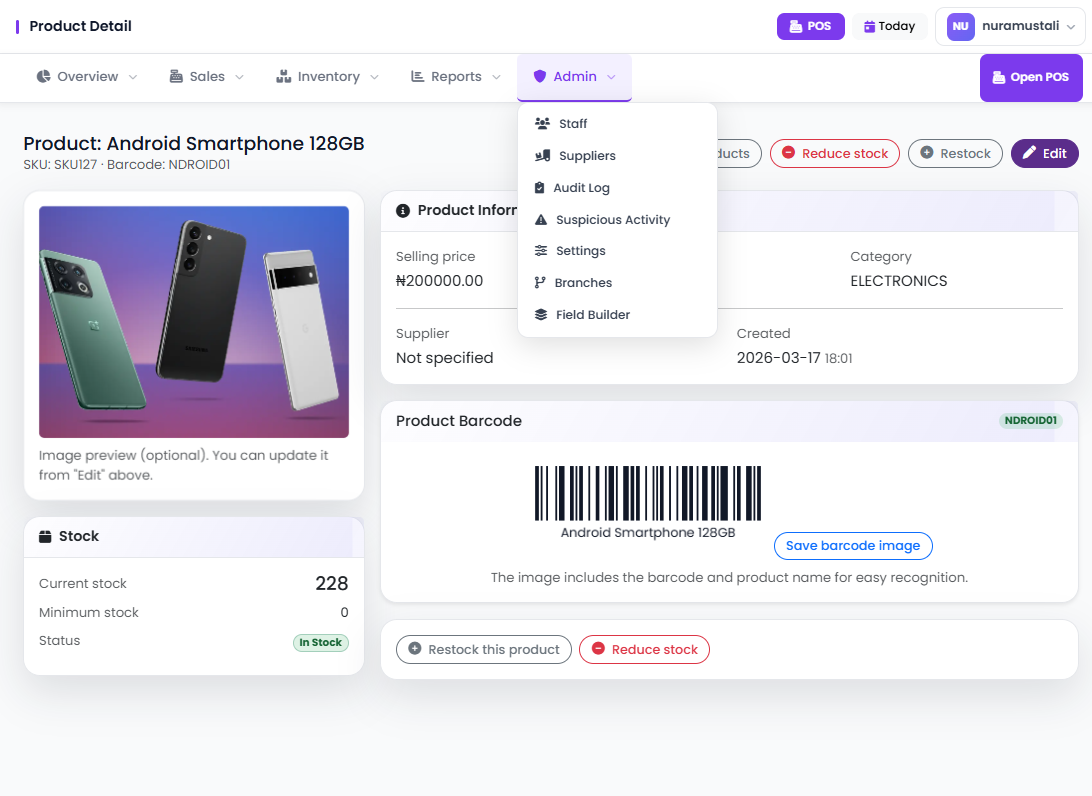The height and width of the screenshot is (796, 1092).
Task: Click the Suspicious Activity warning icon
Action: point(541,220)
